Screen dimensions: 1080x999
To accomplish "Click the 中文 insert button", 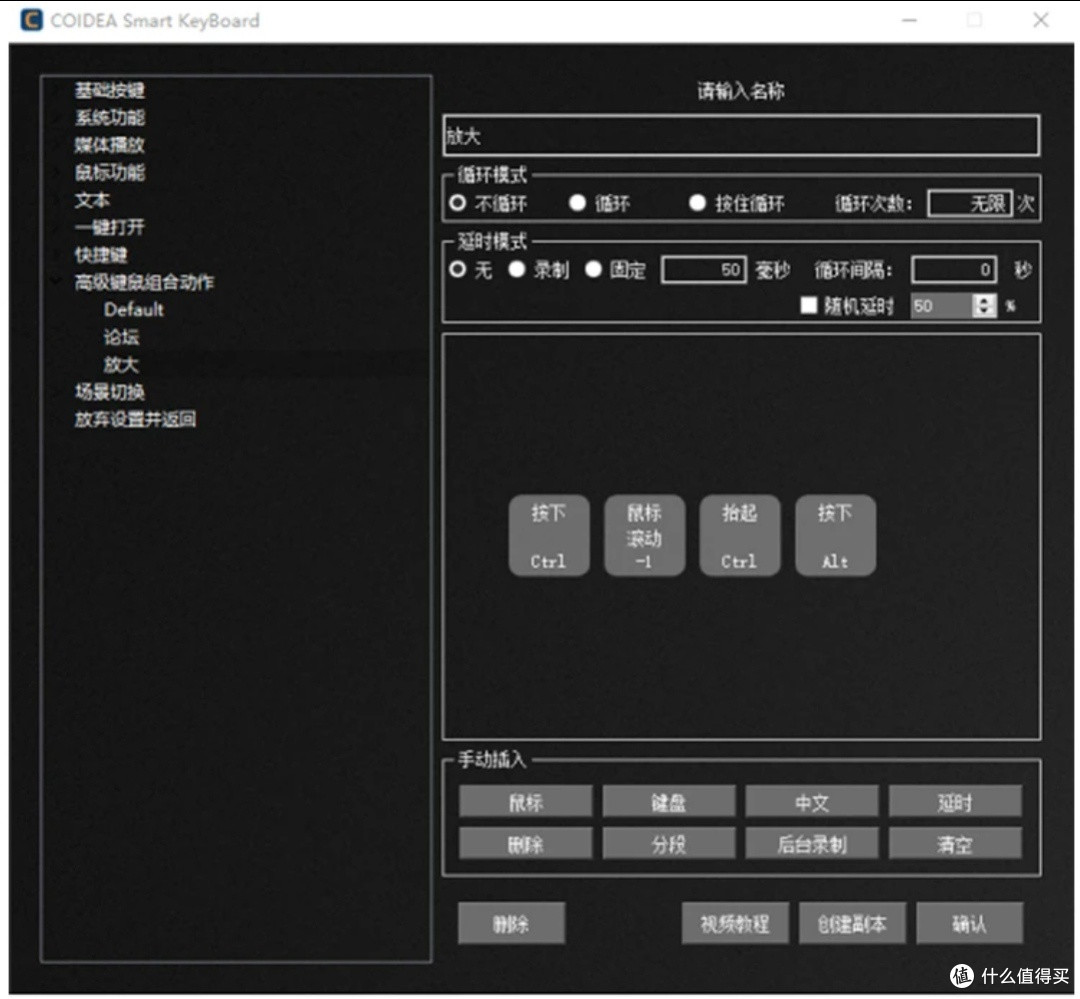I will [812, 802].
